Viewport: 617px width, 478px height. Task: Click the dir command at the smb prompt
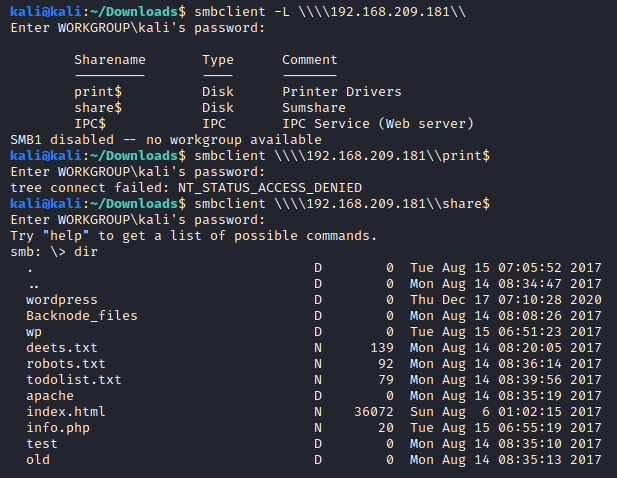coord(86,251)
